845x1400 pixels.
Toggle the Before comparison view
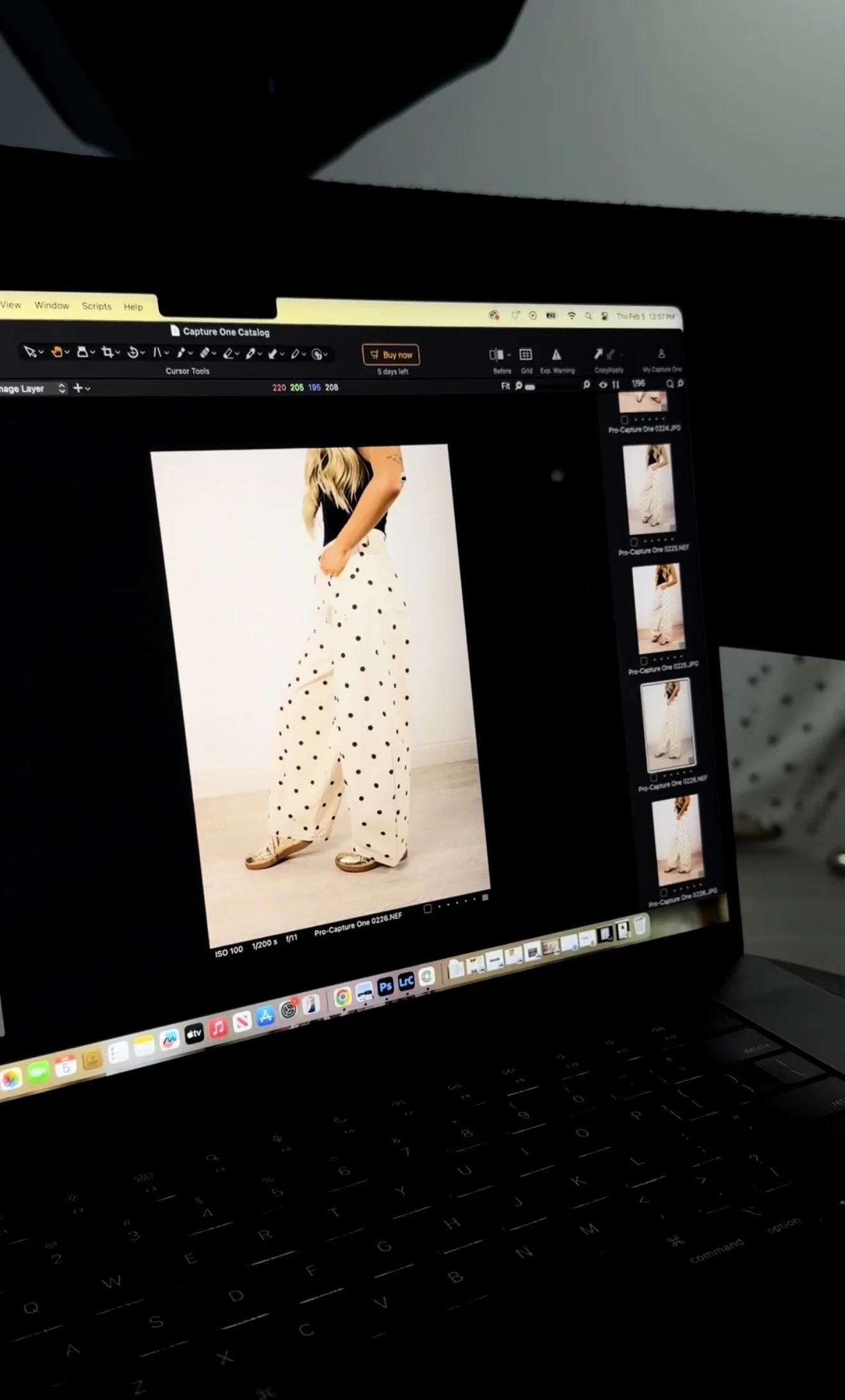(495, 354)
